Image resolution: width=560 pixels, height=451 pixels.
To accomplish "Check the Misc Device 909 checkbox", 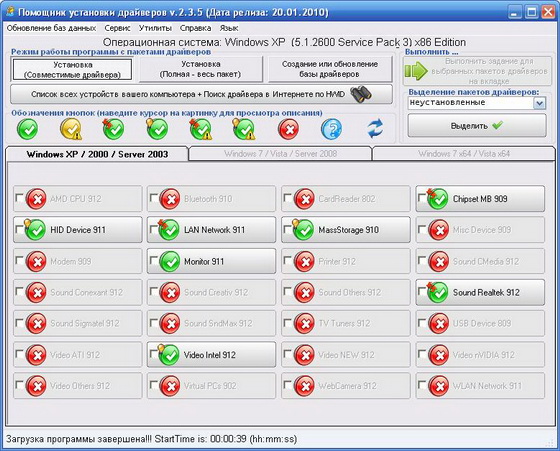I will coord(422,229).
